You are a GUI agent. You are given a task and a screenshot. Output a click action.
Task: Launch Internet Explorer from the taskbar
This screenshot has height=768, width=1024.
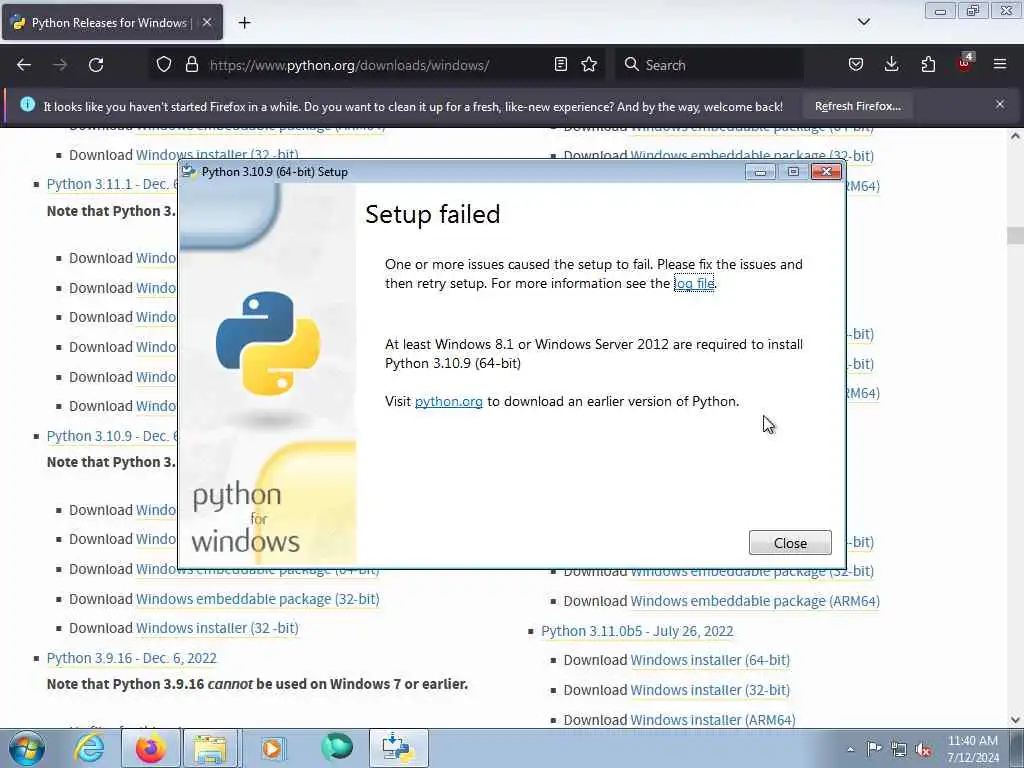click(x=89, y=748)
